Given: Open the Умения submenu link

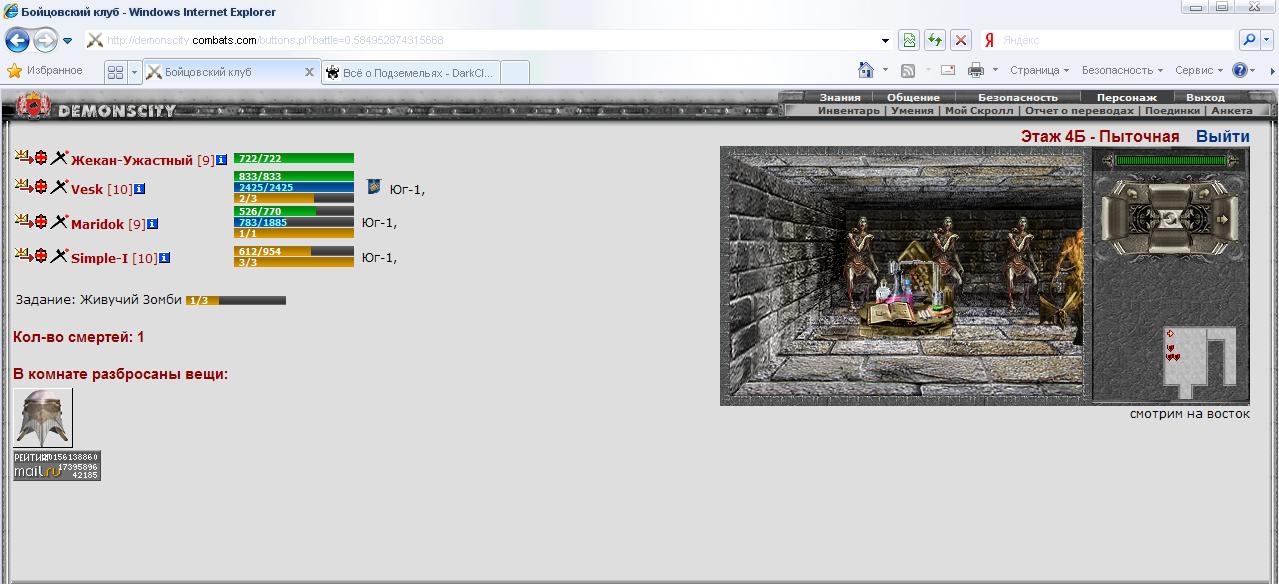Looking at the screenshot, I should tap(911, 111).
